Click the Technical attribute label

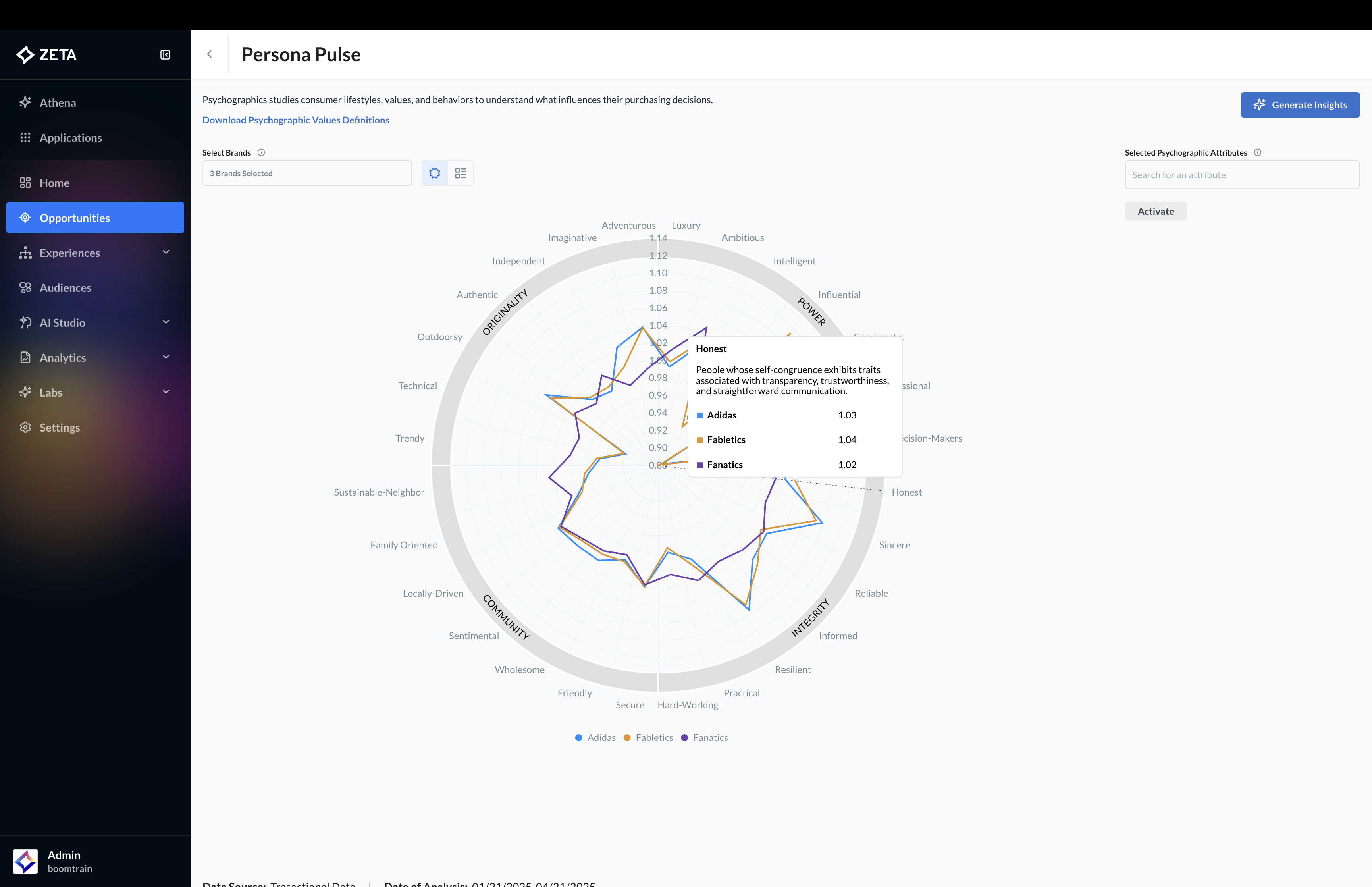click(x=417, y=386)
